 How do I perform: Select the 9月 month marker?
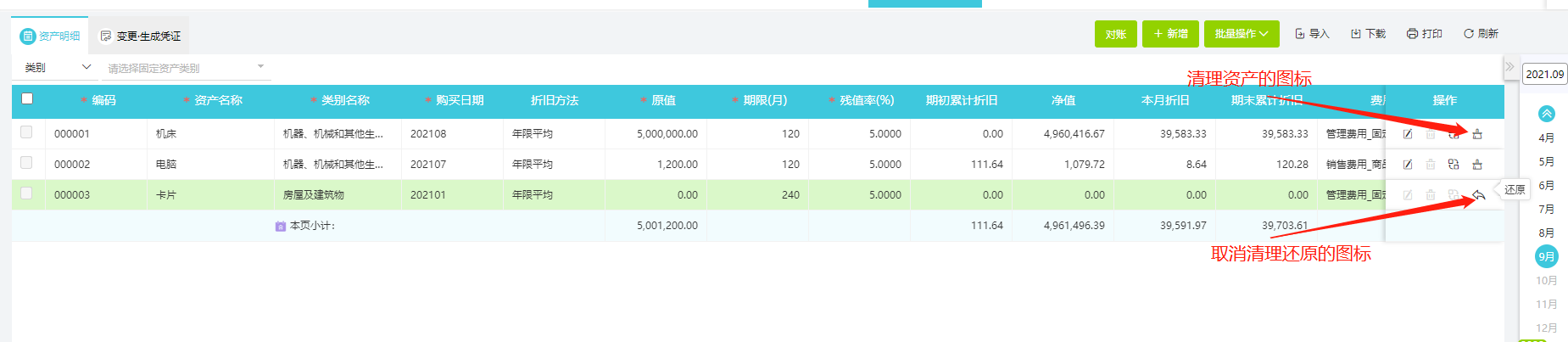pos(1547,256)
